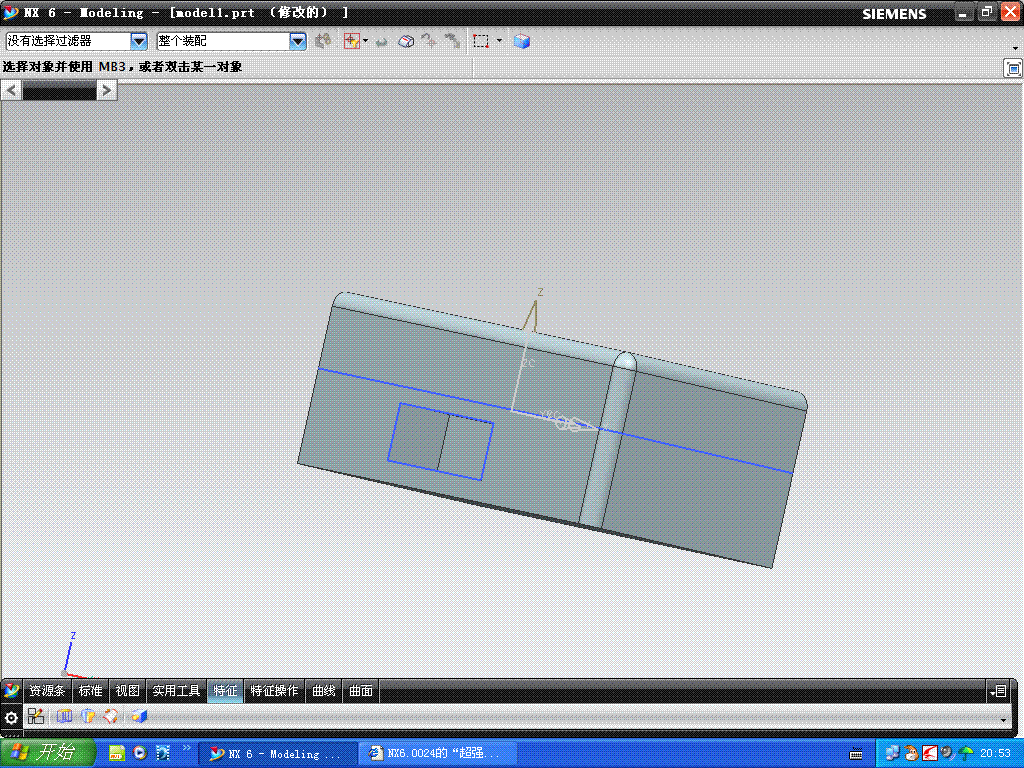1024x768 pixels.
Task: Expand the top toolbar overflow arrow at right edge
Action: coord(1015,48)
